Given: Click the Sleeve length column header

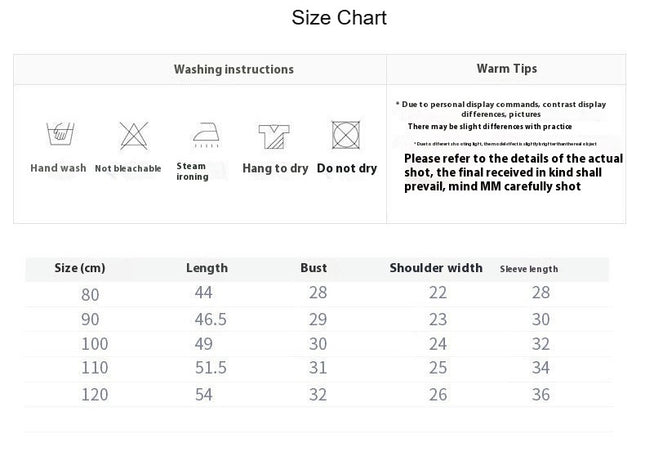Looking at the screenshot, I should [x=529, y=269].
